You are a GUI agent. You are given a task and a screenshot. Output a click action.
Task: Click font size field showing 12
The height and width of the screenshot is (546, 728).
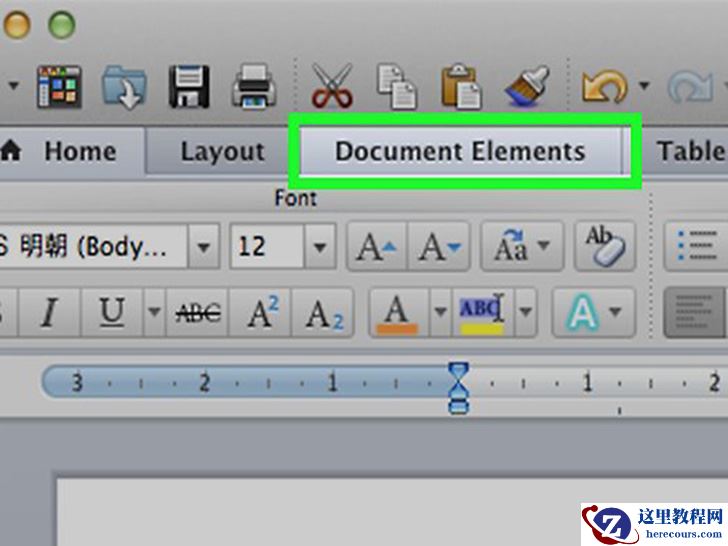(267, 247)
